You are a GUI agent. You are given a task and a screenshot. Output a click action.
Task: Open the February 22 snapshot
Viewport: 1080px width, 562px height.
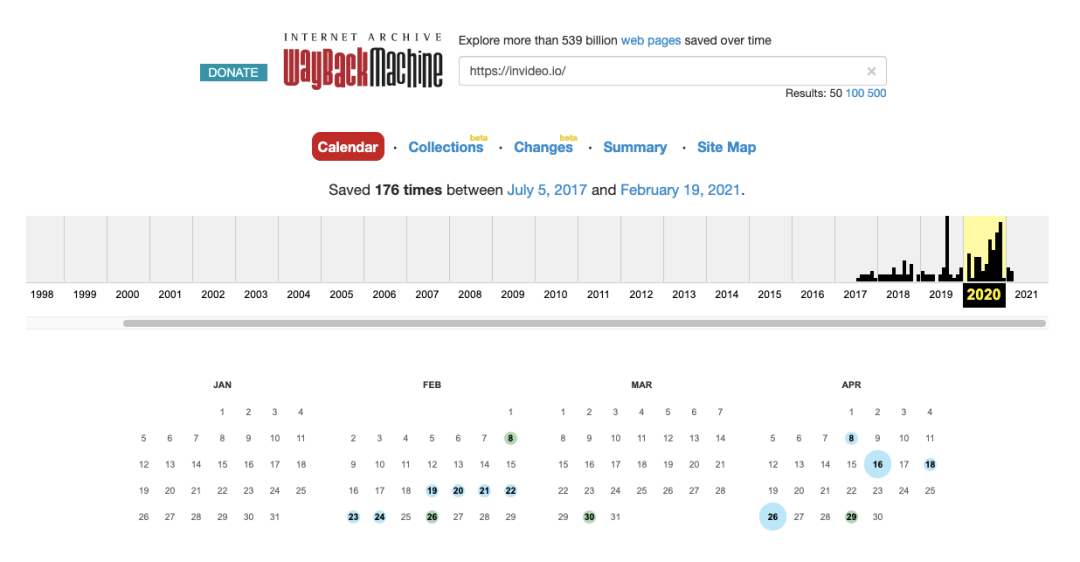(x=510, y=490)
